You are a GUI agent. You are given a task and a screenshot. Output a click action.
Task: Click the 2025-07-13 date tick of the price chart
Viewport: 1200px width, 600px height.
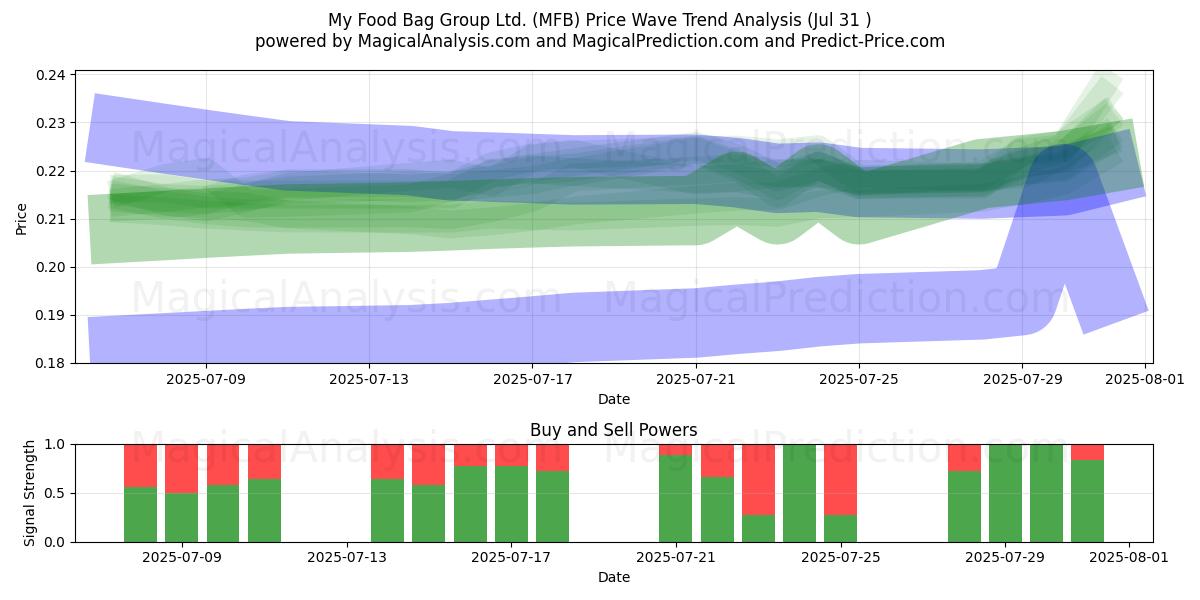pyautogui.click(x=369, y=379)
